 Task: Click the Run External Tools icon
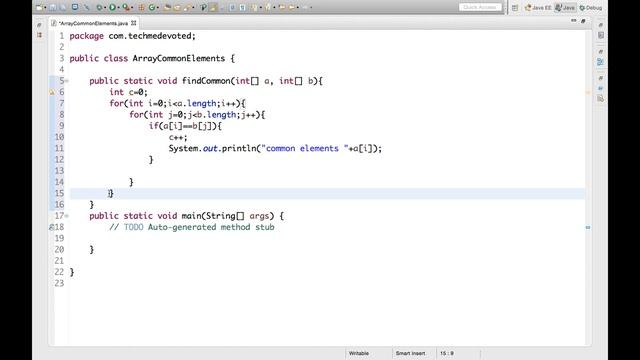[x=126, y=7]
